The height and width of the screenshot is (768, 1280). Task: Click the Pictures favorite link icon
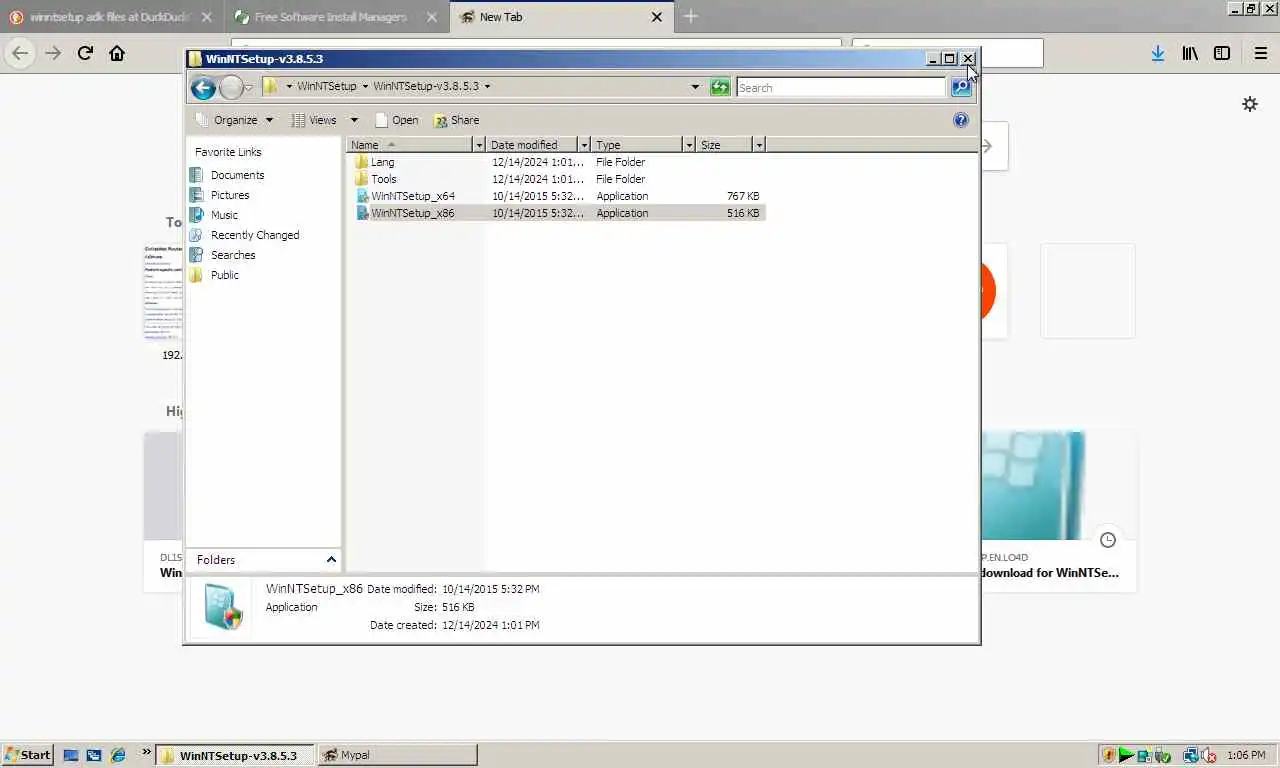tap(197, 195)
